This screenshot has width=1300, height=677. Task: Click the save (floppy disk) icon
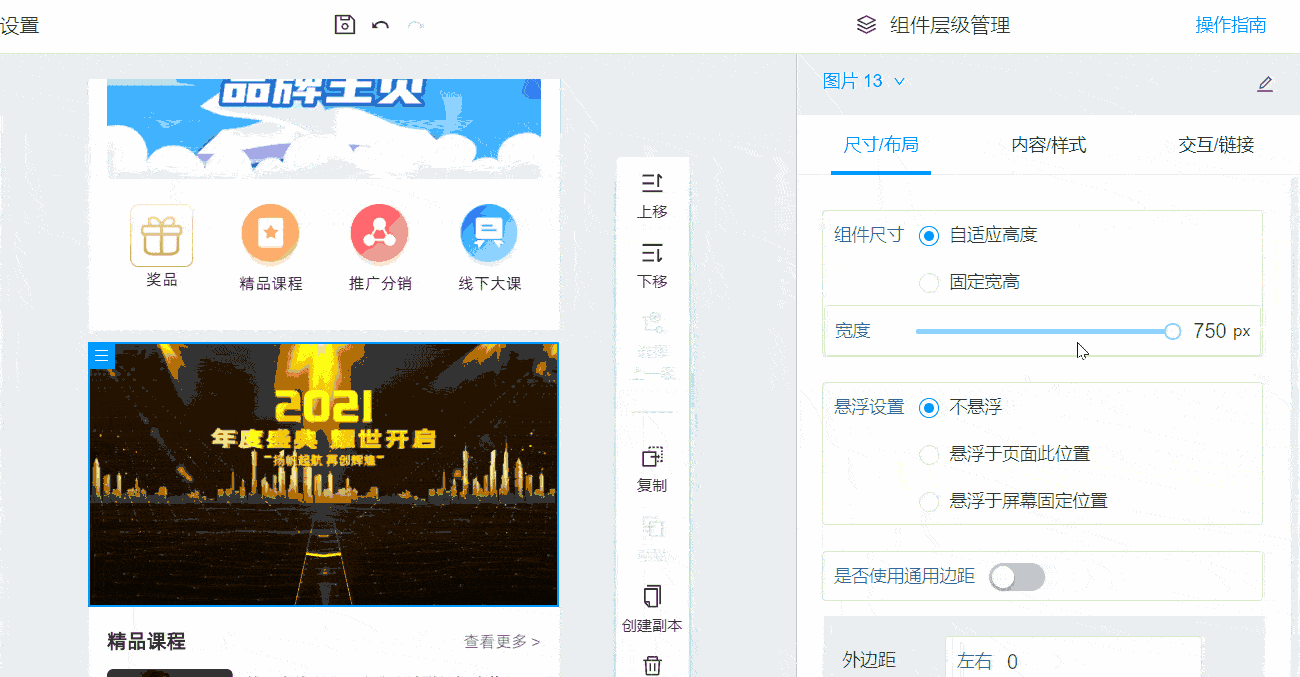click(345, 25)
